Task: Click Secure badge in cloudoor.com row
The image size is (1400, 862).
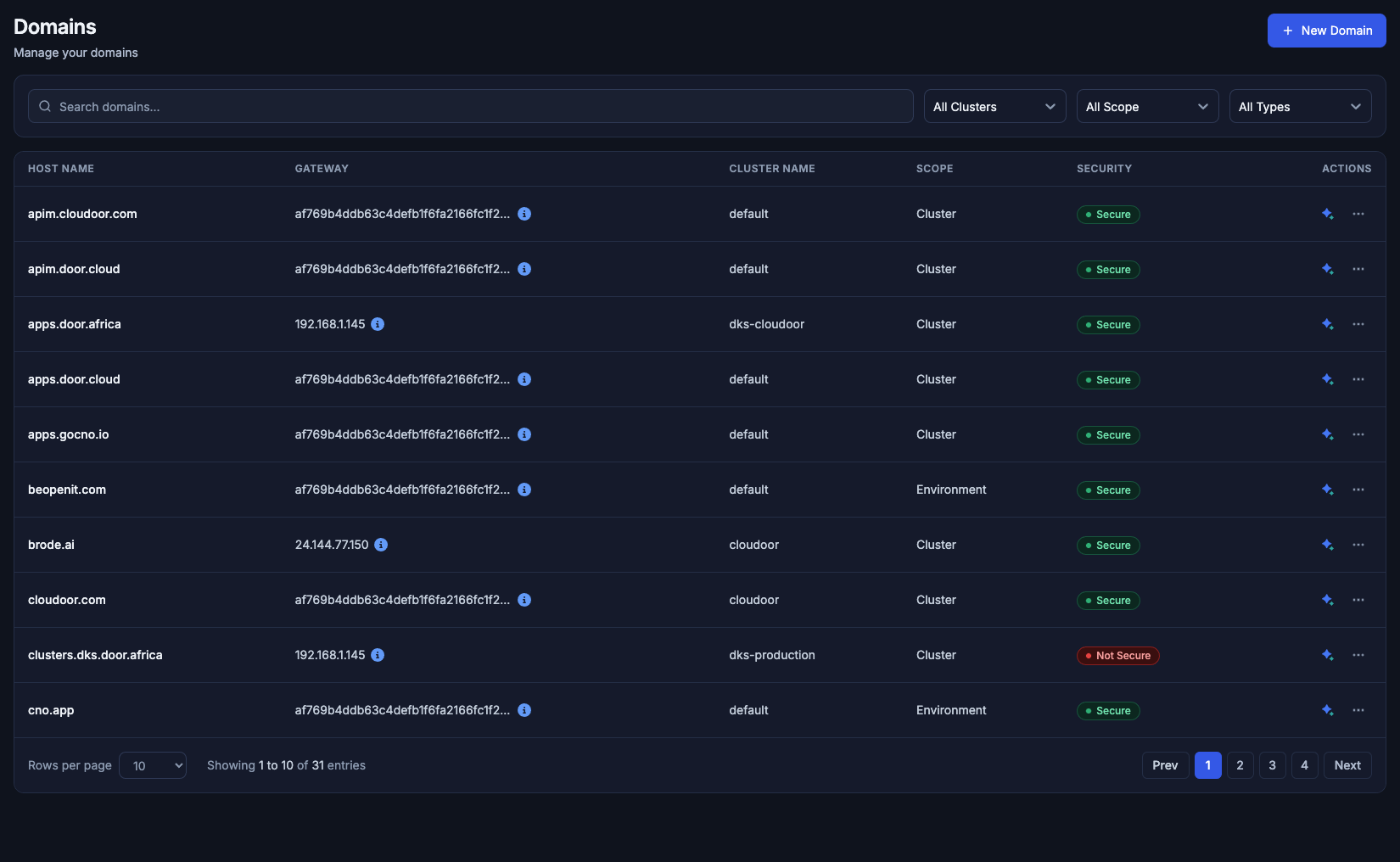Action: [1108, 601]
